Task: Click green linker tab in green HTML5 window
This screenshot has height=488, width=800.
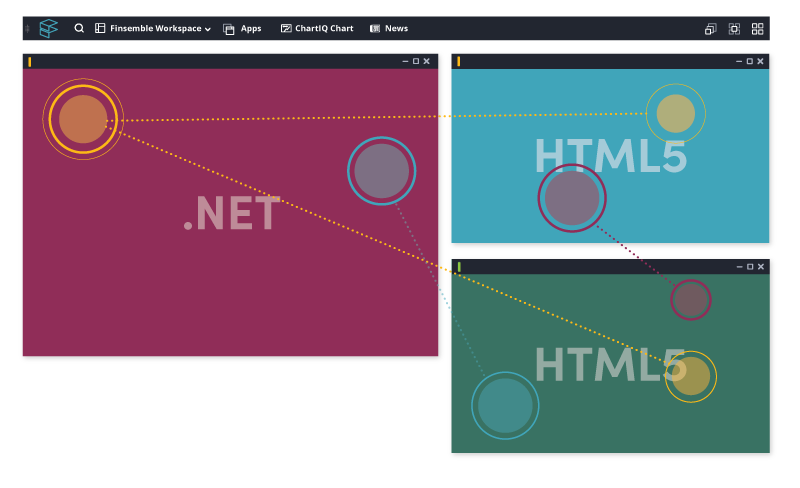Action: [x=459, y=267]
